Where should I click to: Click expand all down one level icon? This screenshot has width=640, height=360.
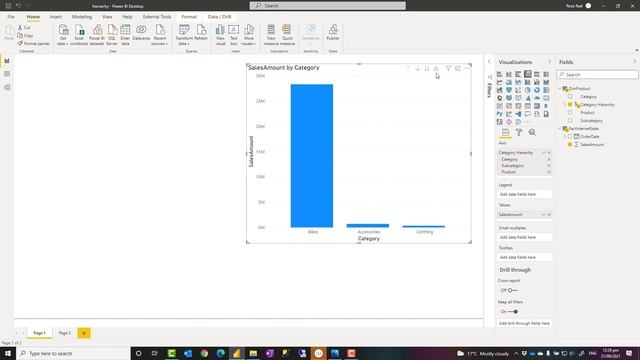pos(436,69)
